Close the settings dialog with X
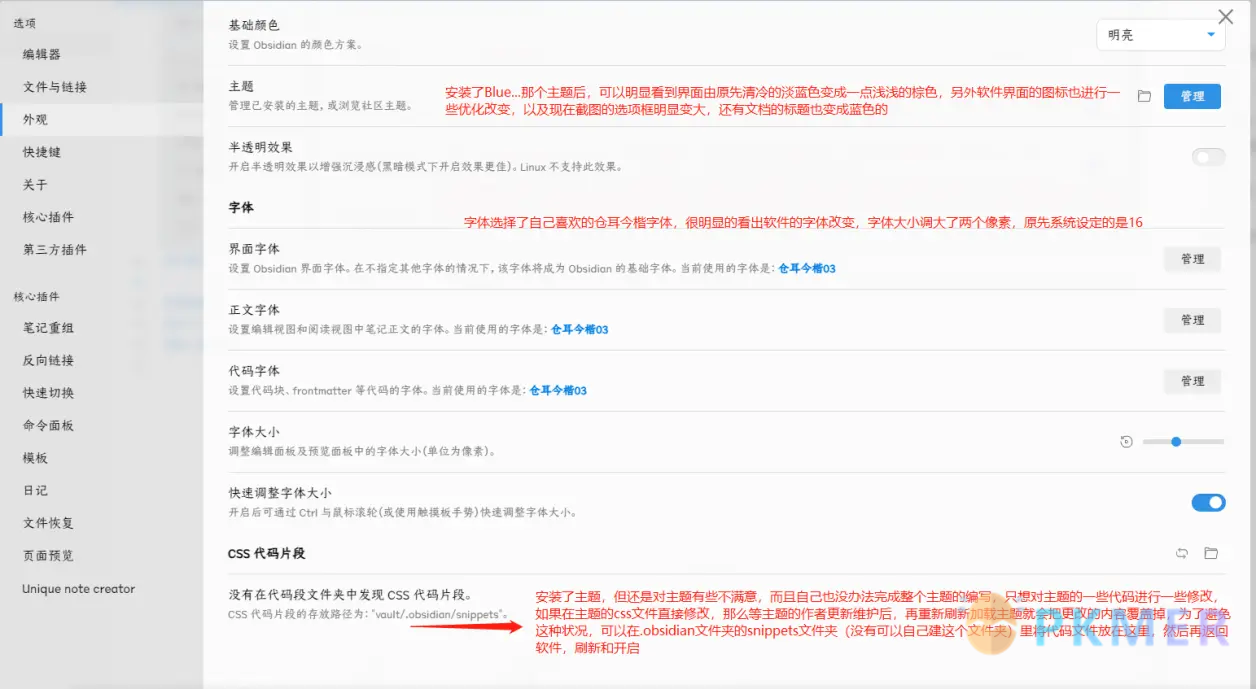 [1225, 17]
